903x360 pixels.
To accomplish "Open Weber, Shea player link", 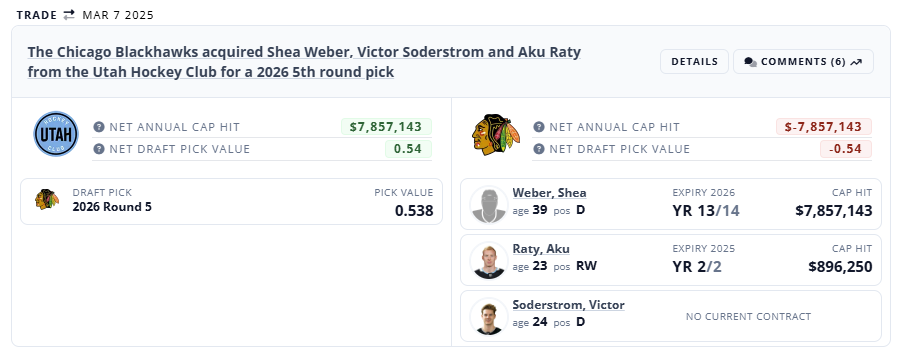I will pos(549,193).
